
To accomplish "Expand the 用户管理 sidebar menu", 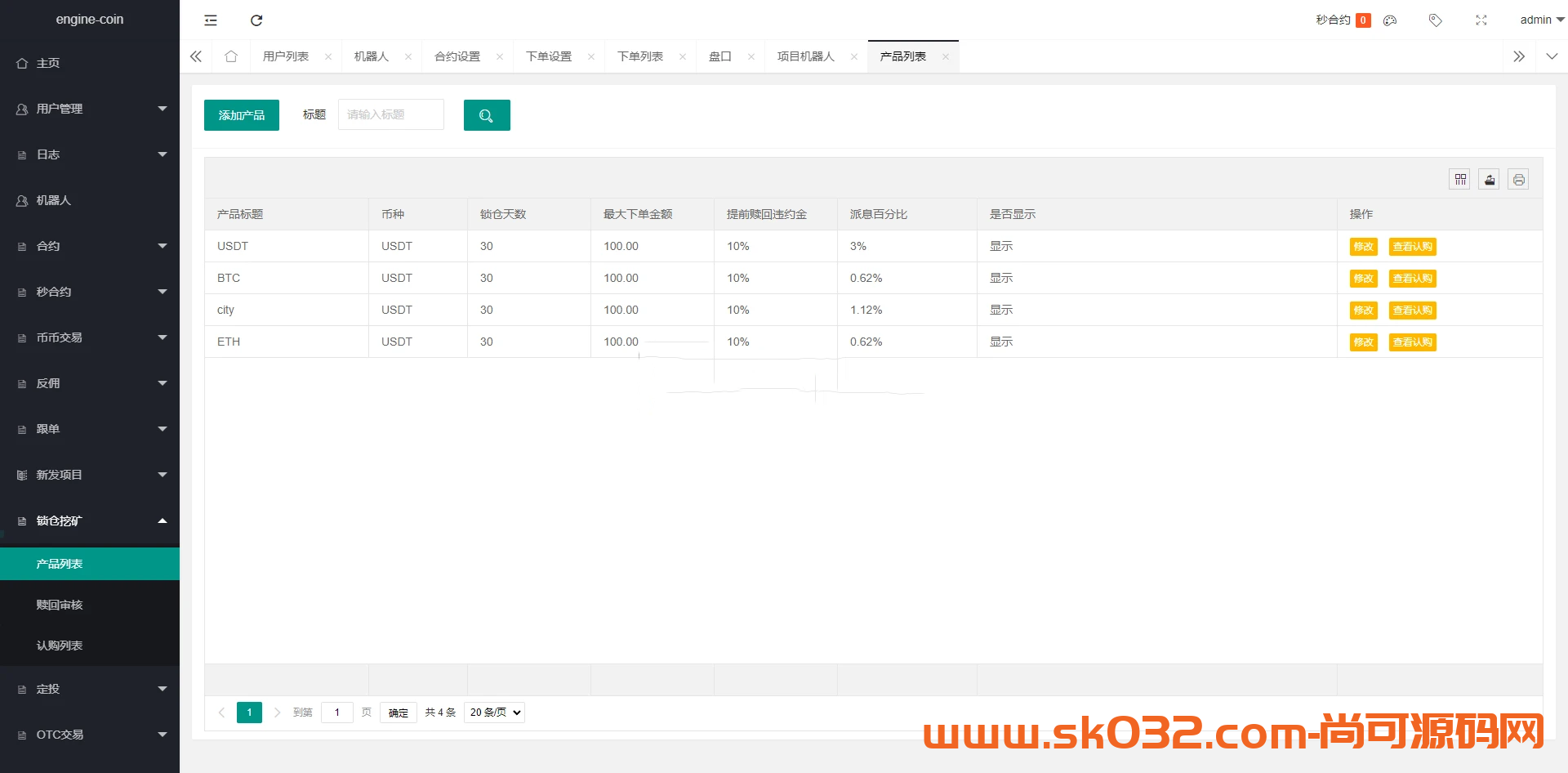I will tap(90, 109).
